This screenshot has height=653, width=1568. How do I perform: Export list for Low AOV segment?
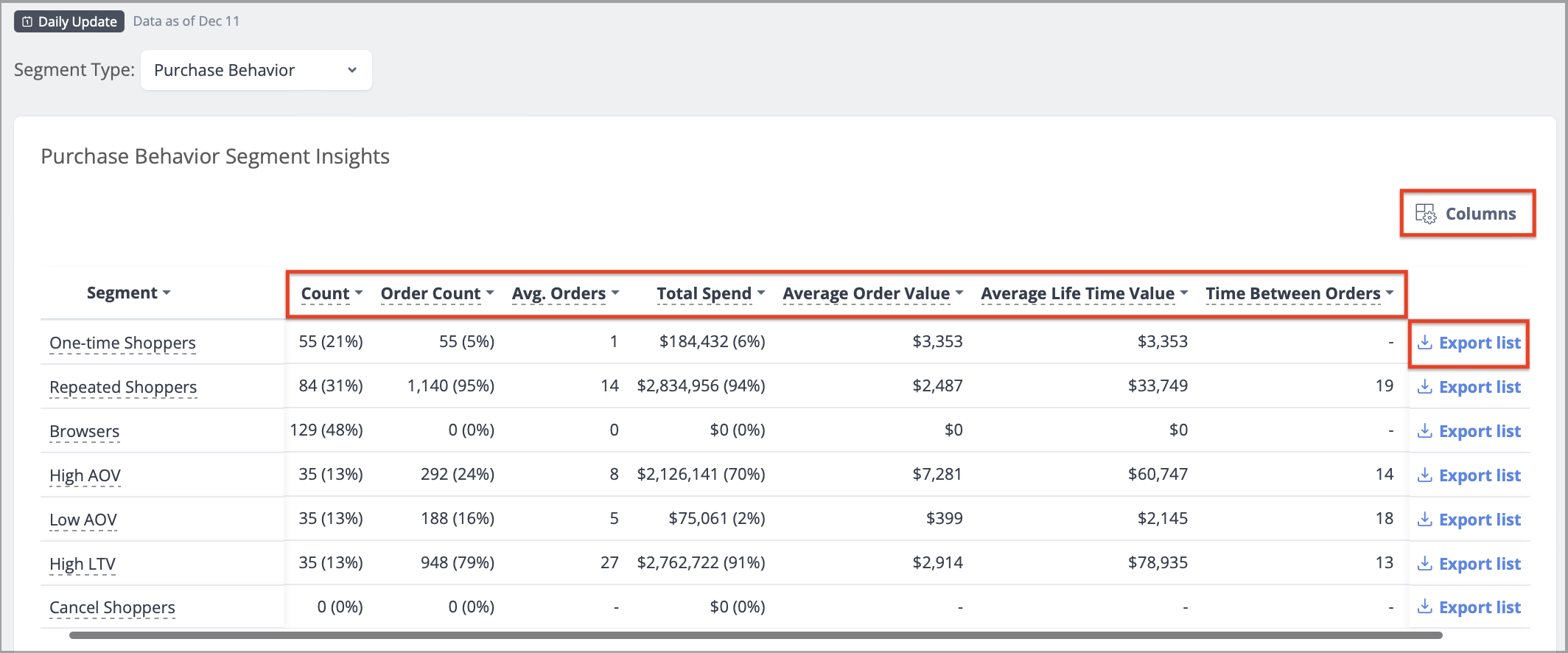[1469, 520]
